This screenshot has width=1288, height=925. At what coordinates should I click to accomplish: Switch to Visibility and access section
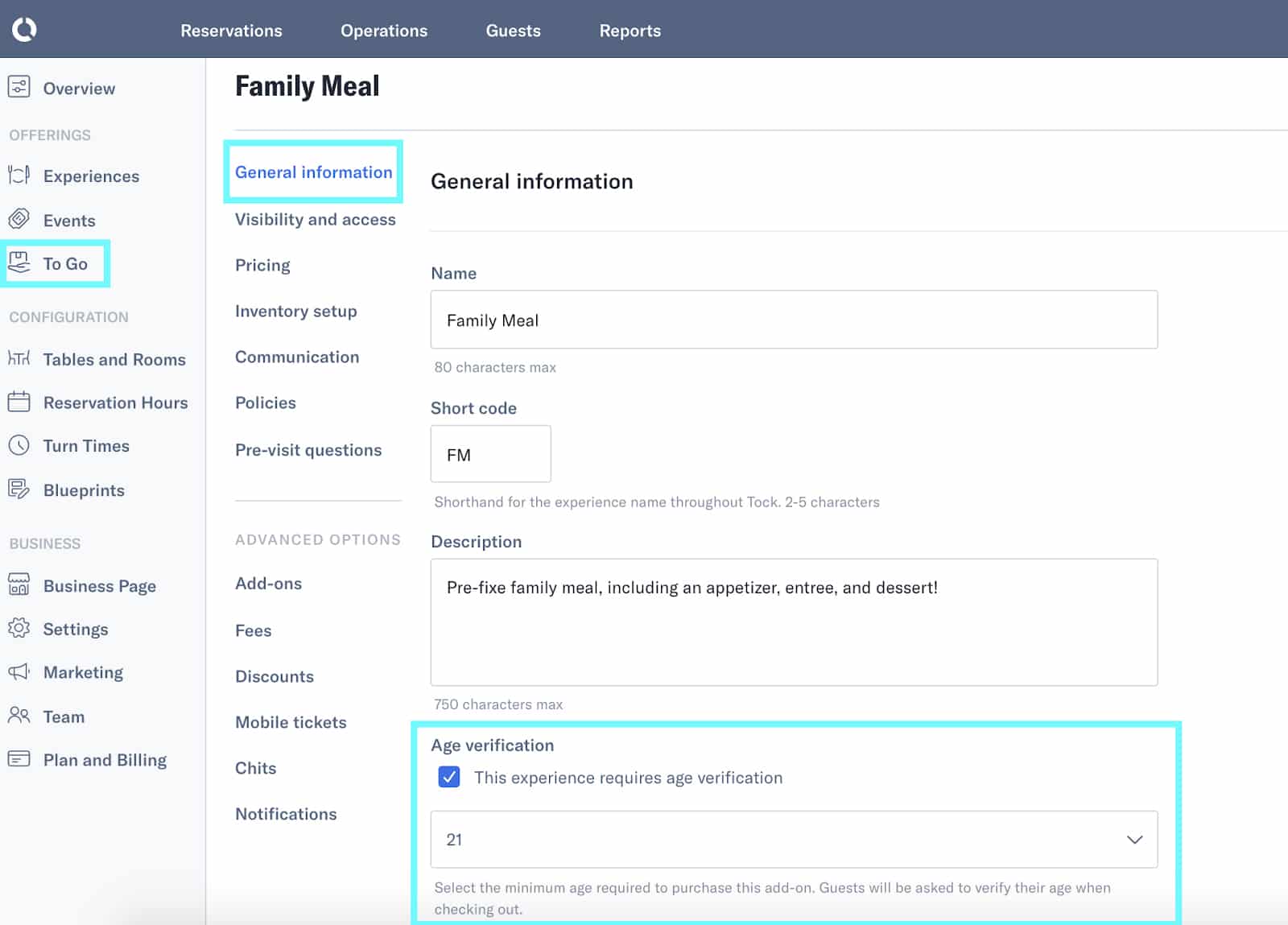click(x=316, y=219)
